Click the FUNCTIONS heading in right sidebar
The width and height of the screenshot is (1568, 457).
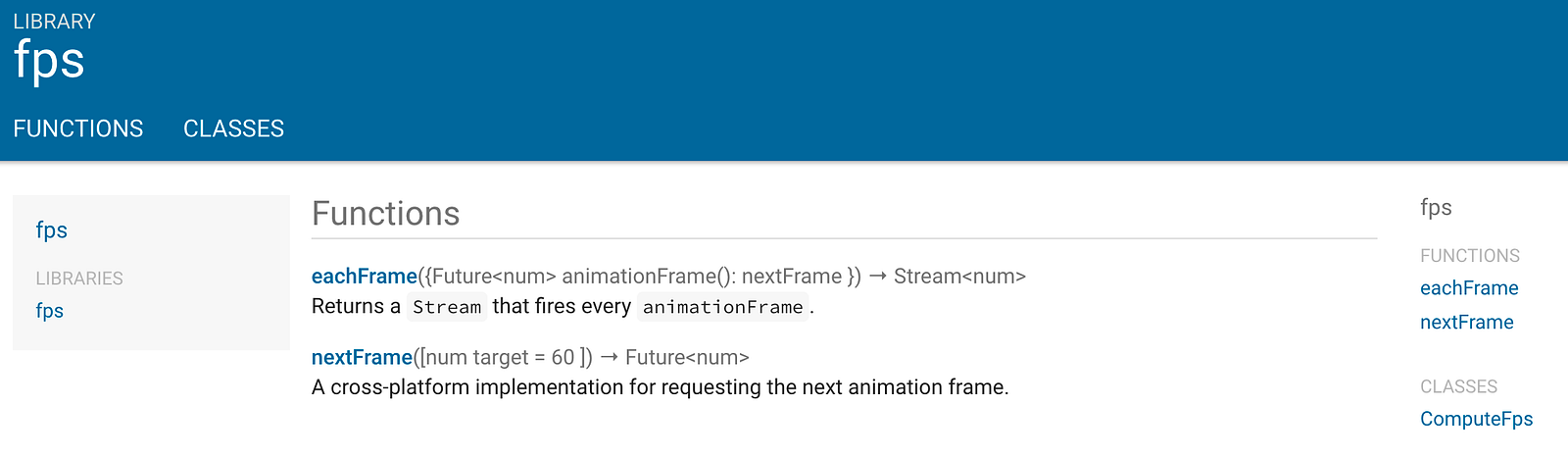(x=1469, y=256)
